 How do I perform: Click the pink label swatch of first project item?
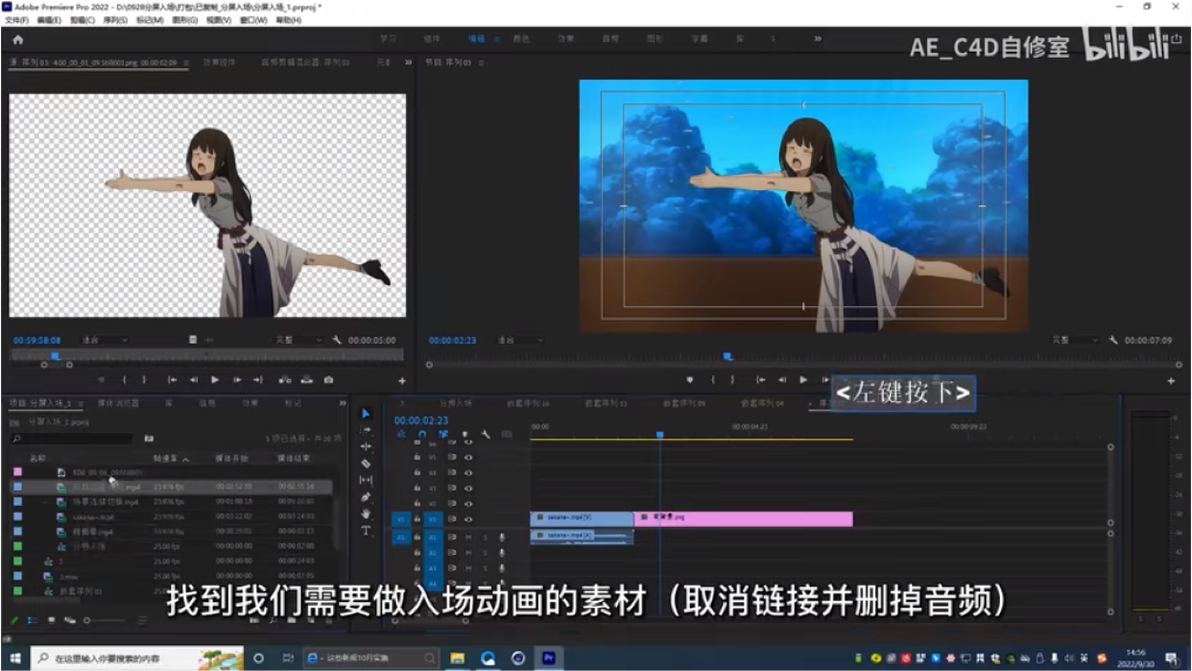click(x=17, y=472)
